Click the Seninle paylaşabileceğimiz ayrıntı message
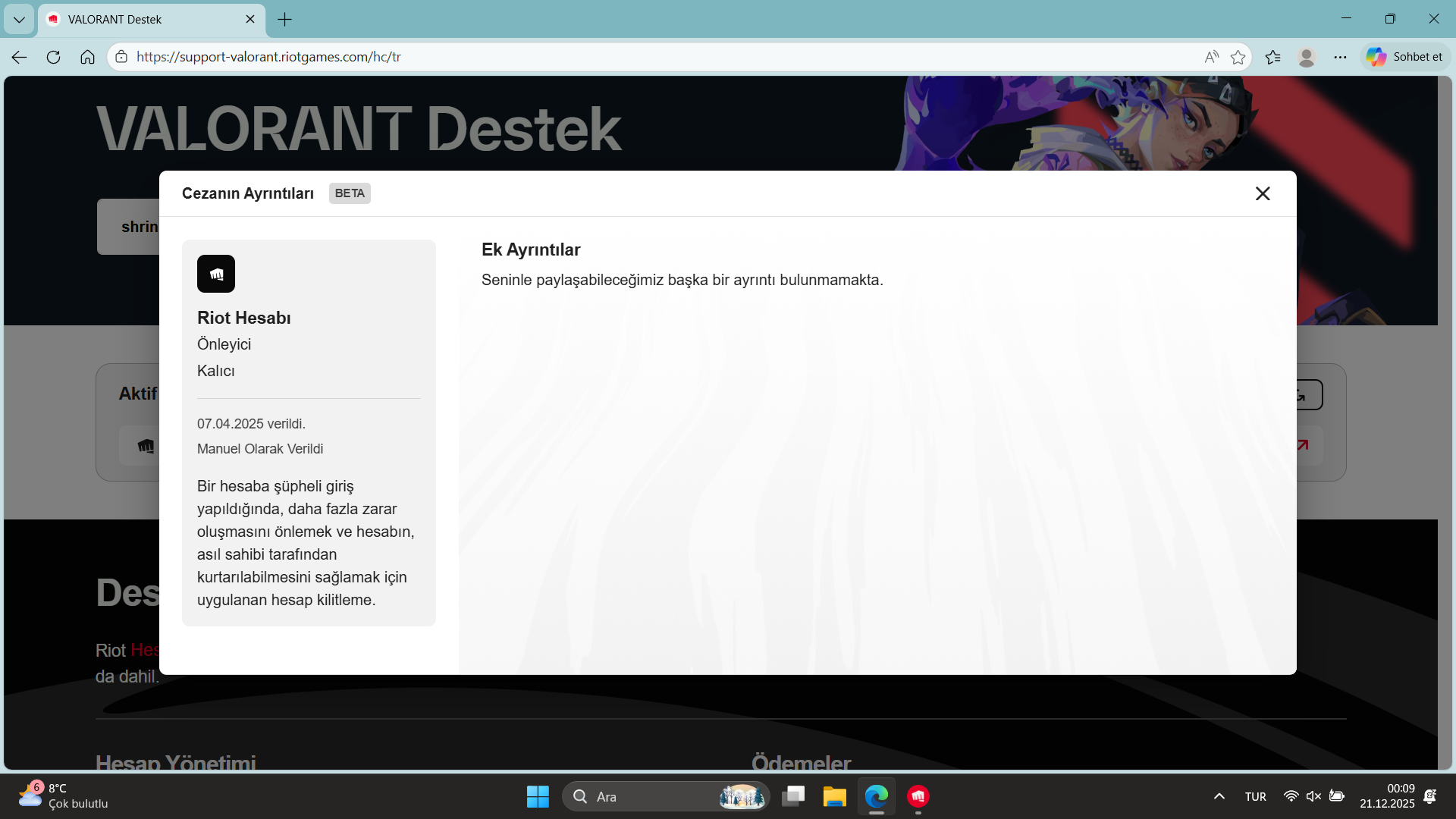 (682, 280)
